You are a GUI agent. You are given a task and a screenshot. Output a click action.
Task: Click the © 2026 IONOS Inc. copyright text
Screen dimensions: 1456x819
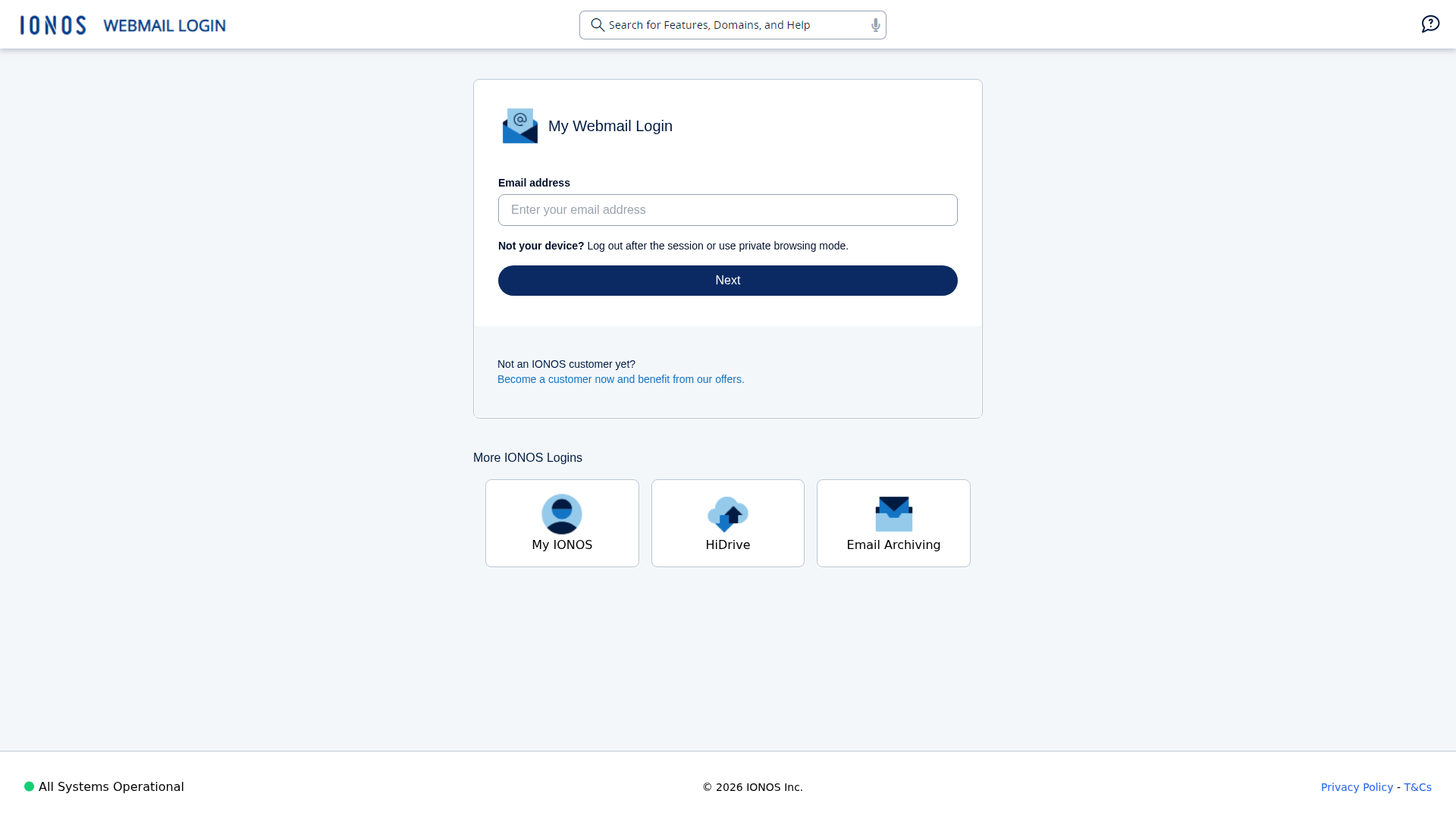pos(752,787)
